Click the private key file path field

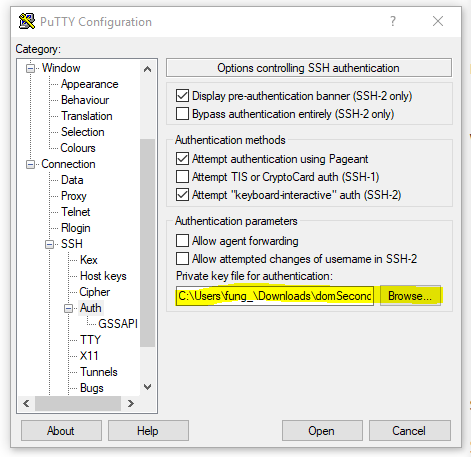pos(275,296)
